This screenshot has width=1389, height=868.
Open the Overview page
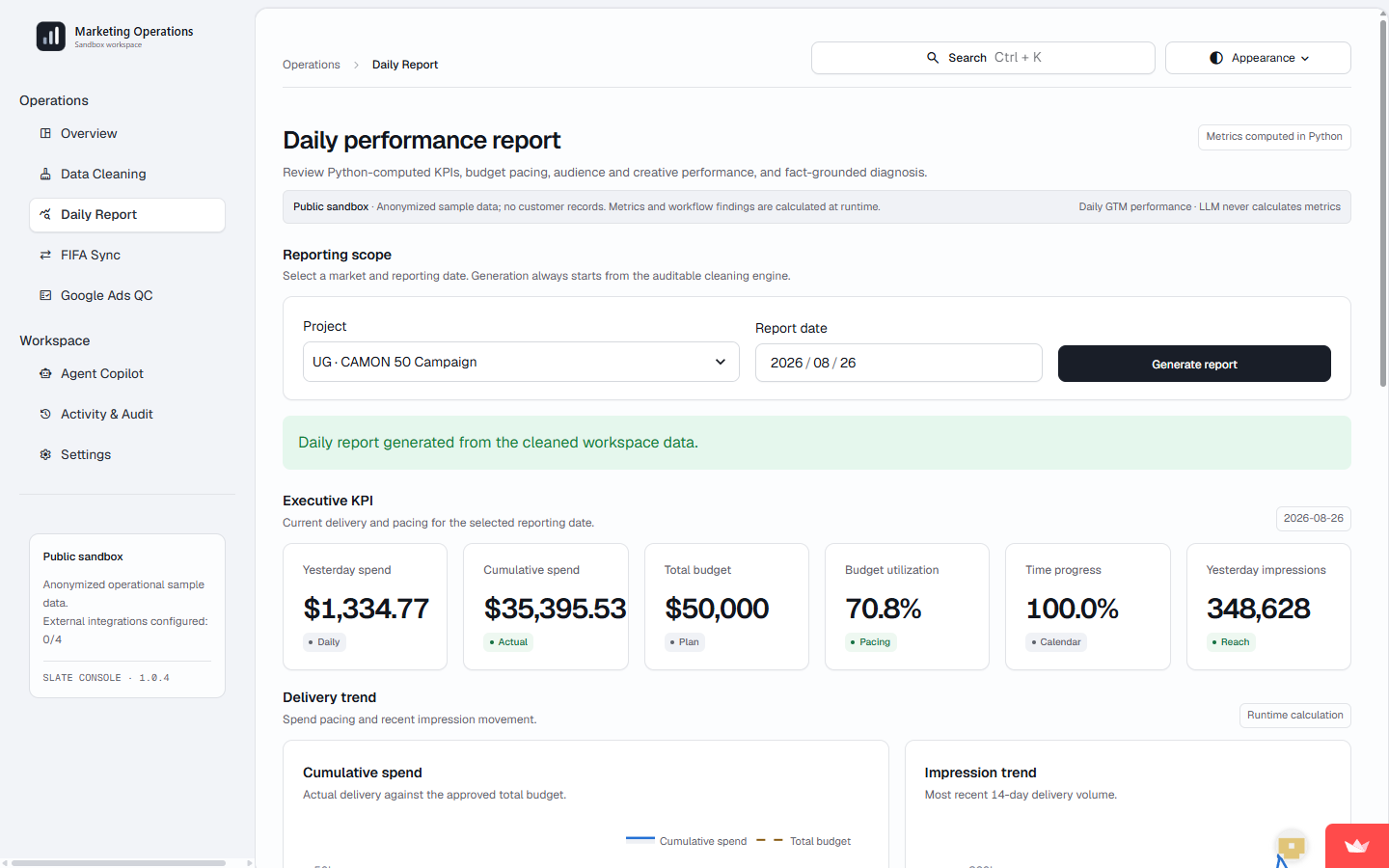pos(127,133)
